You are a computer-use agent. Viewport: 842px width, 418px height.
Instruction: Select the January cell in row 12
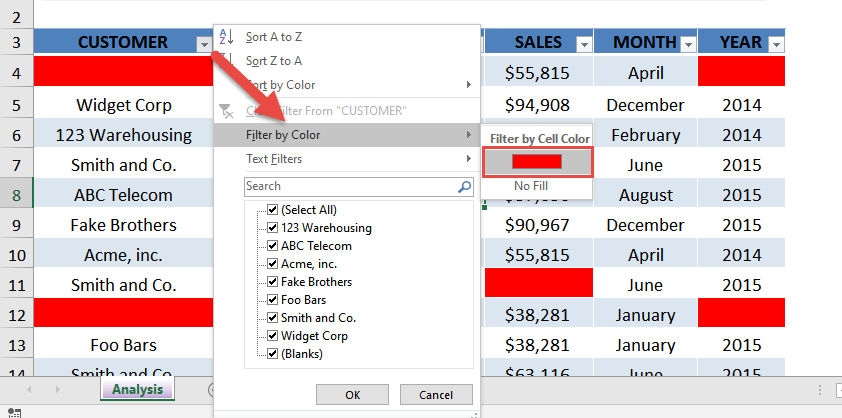(645, 315)
